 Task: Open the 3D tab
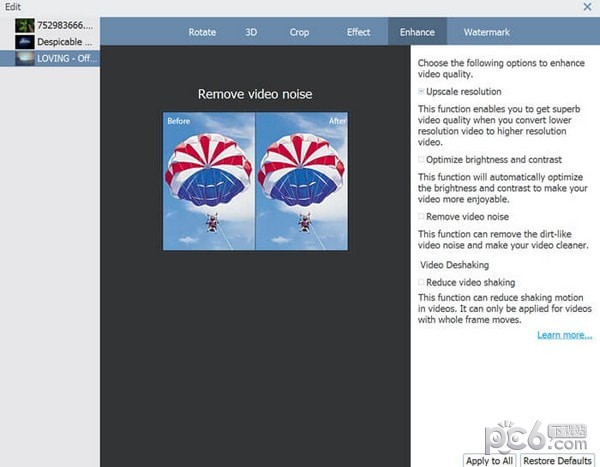[x=252, y=32]
